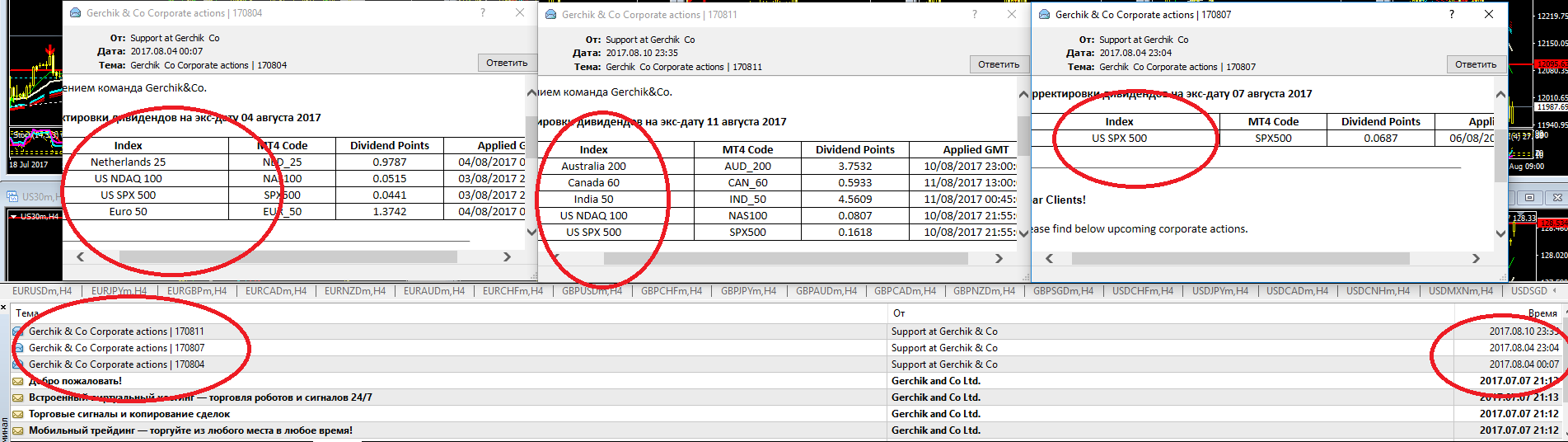Image resolution: width=1568 pixels, height=442 pixels.
Task: Click the 'Australia 200' cell in the 170811 table
Action: (x=593, y=166)
